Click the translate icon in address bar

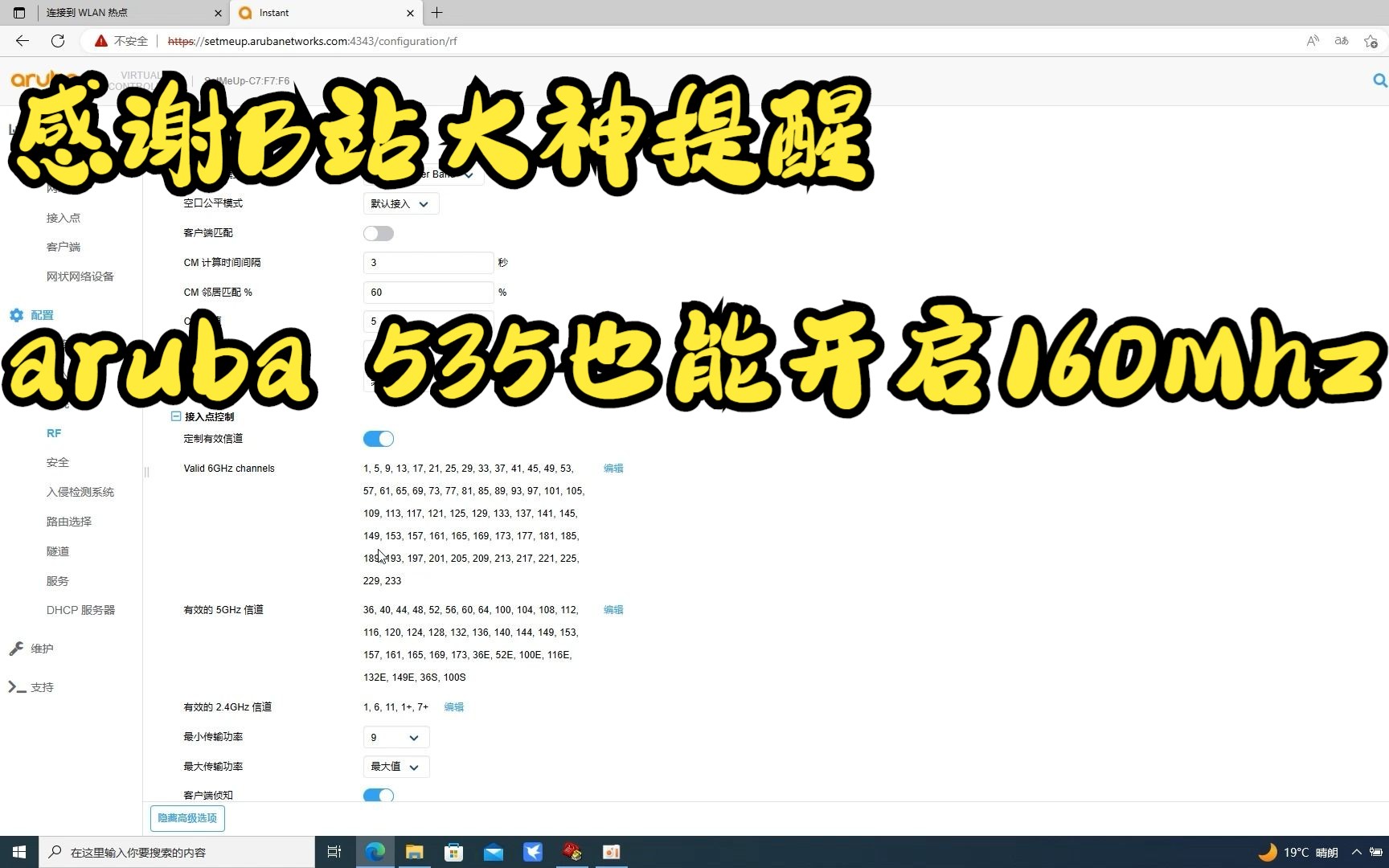[x=1342, y=41]
